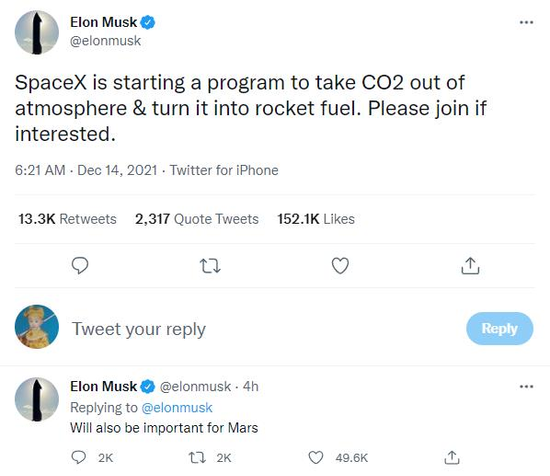
Task: Share the Mars reply tweet
Action: coord(452,458)
